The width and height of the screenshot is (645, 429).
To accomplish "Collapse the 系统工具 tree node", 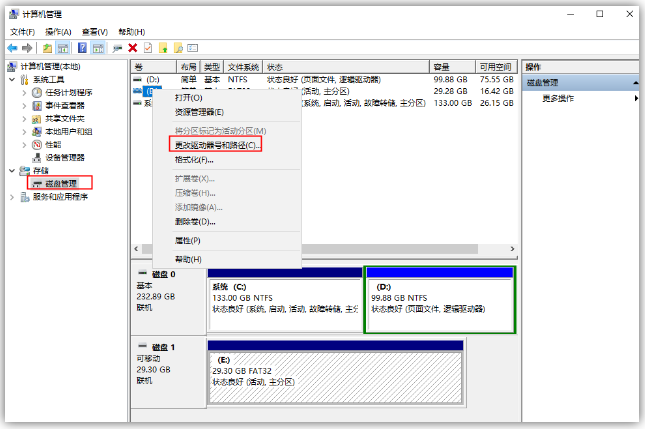I will pyautogui.click(x=12, y=79).
